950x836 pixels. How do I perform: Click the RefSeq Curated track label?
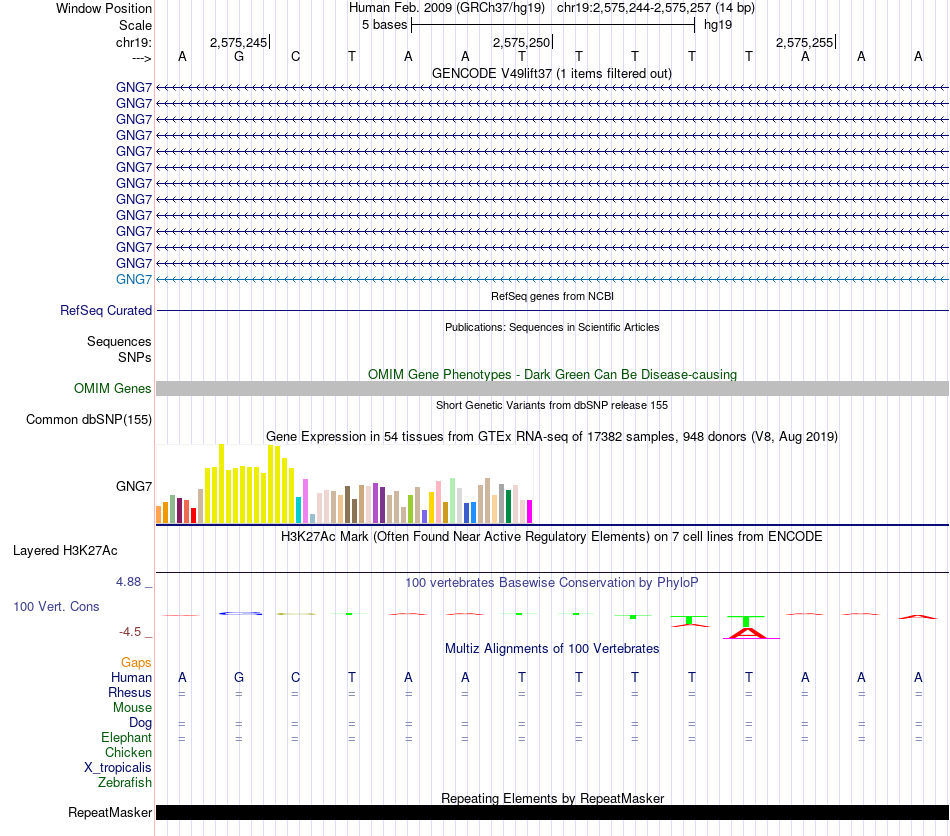[106, 310]
